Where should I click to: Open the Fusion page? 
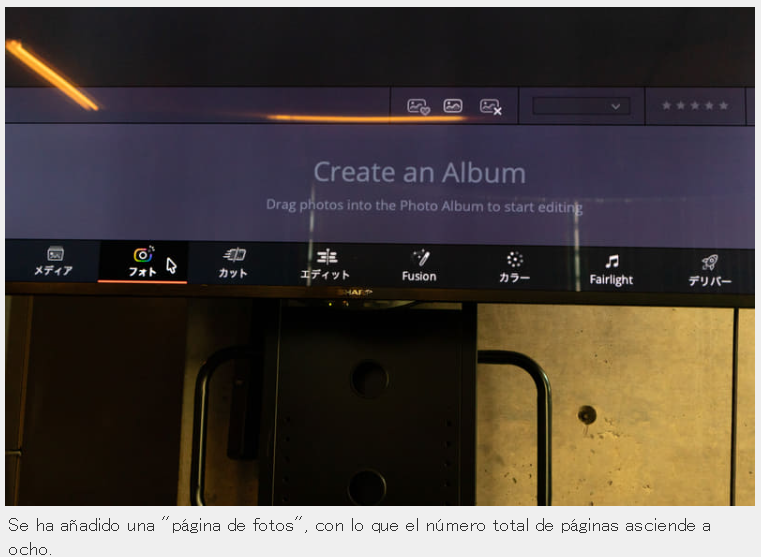(419, 266)
